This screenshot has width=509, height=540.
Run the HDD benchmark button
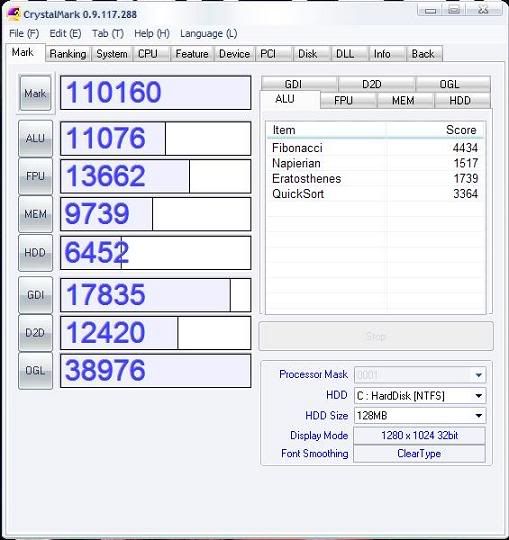pyautogui.click(x=35, y=253)
